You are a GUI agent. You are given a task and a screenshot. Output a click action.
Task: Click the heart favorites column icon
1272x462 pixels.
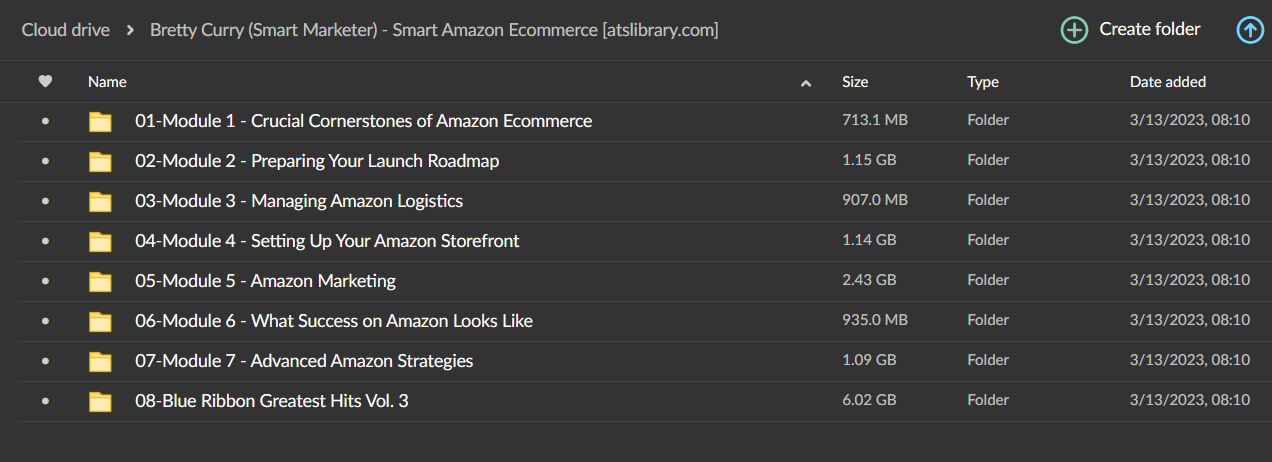coord(45,82)
